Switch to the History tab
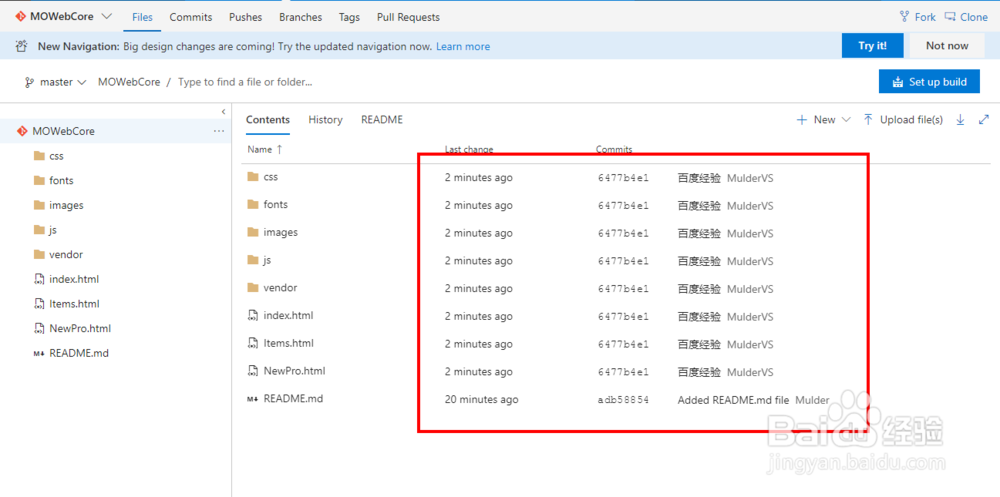The image size is (1000, 497). (x=325, y=120)
